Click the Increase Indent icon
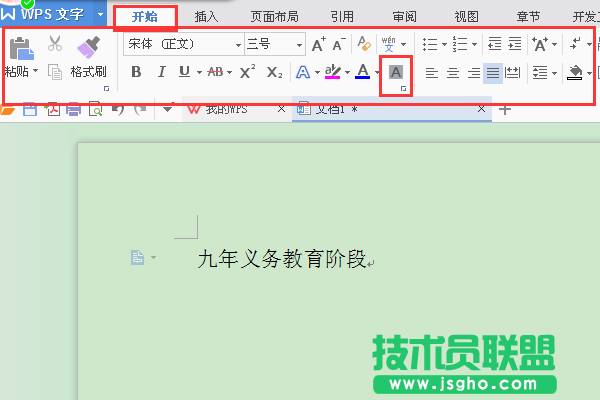 click(x=515, y=44)
